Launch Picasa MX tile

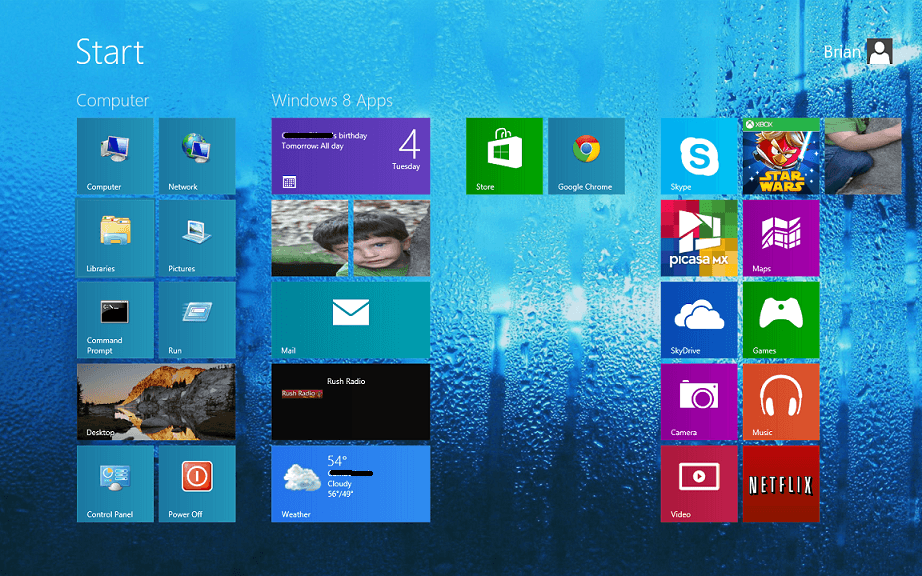point(698,238)
